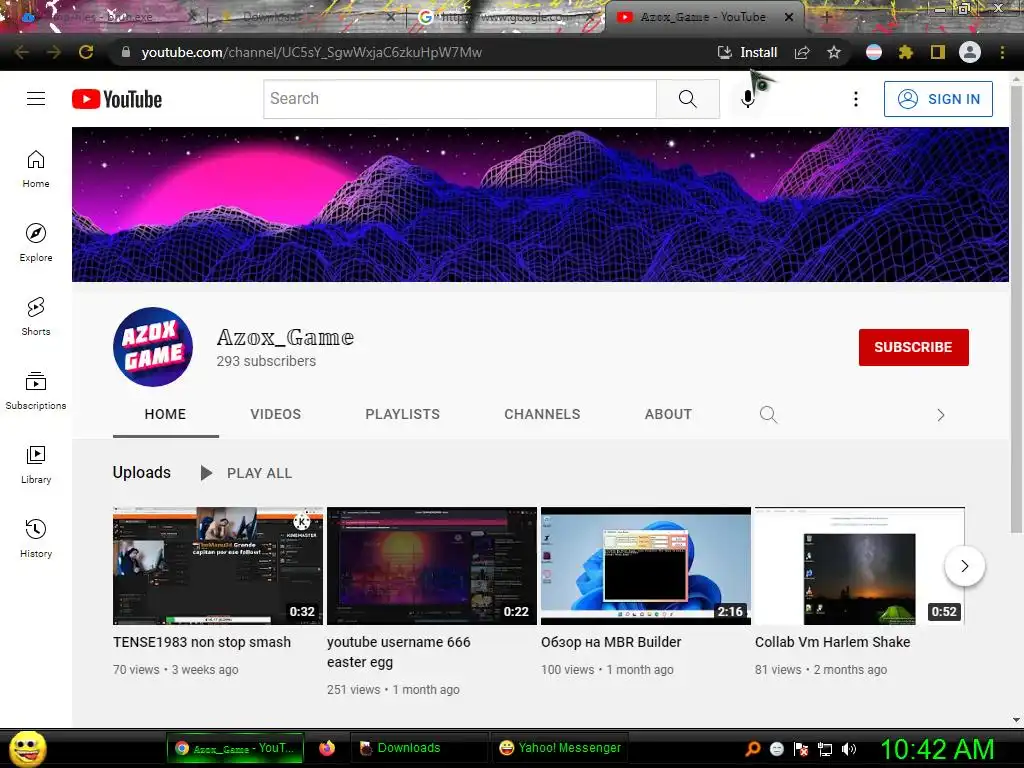Open Subscriptions in the sidebar
This screenshot has height=768, width=1024.
(x=36, y=391)
